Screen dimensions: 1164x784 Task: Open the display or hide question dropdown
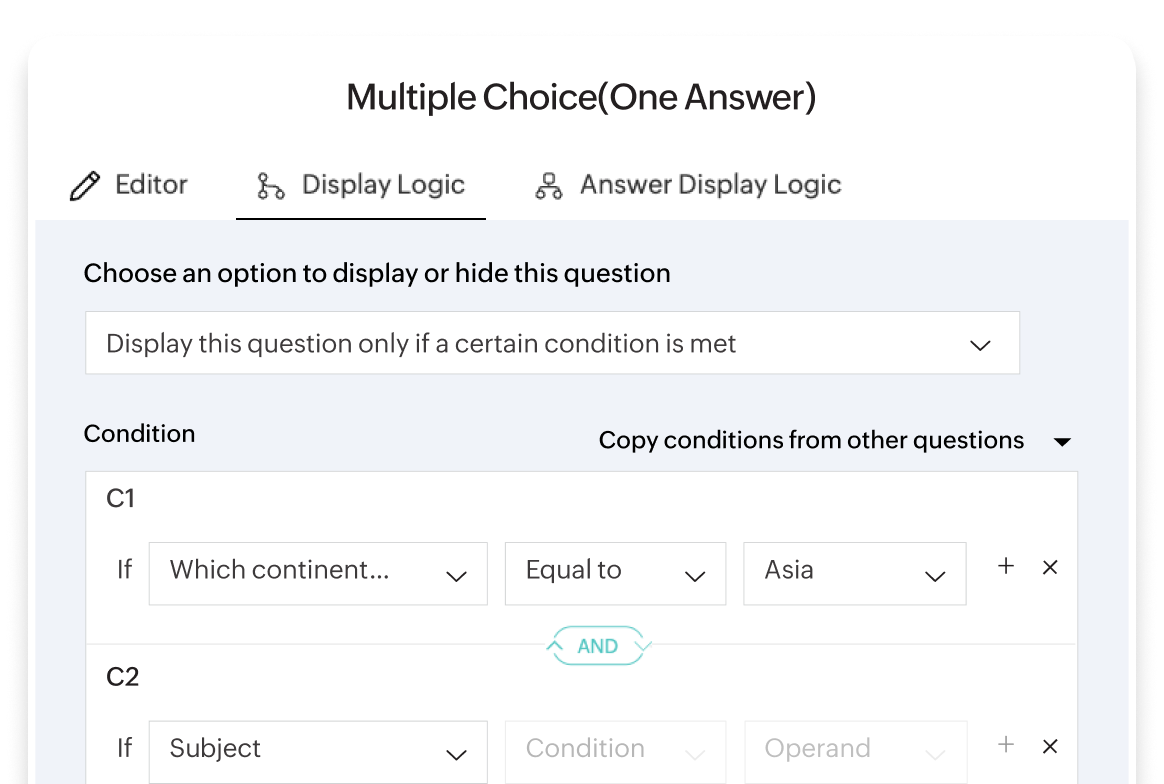[552, 343]
